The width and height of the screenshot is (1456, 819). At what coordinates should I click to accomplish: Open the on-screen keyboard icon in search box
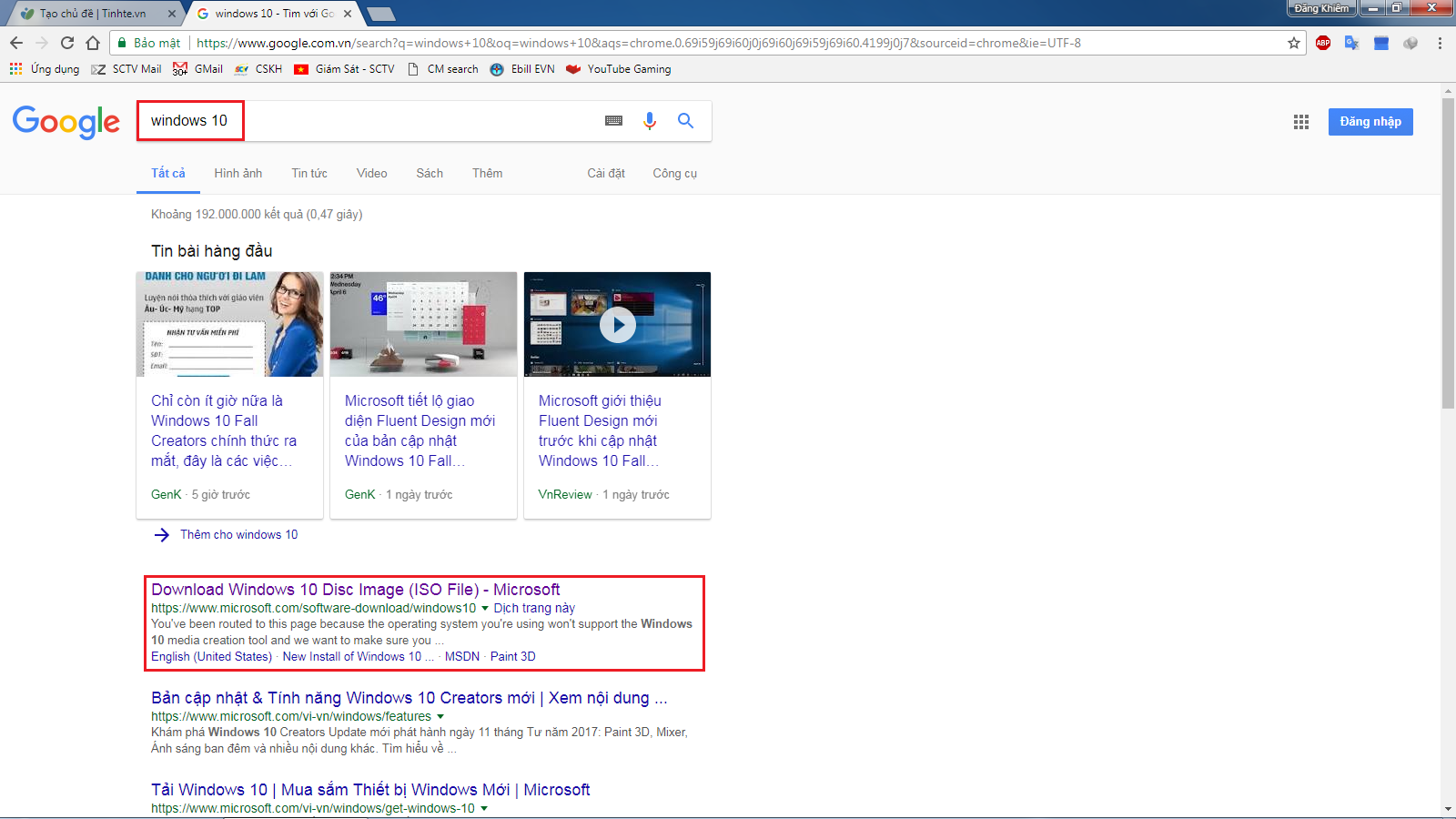click(614, 120)
